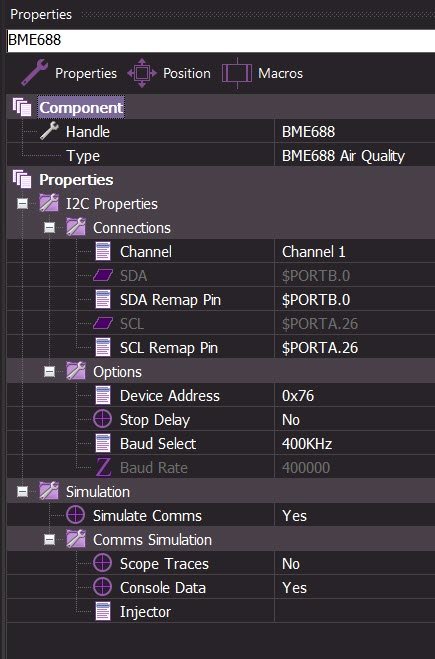Select the Device Address 0x76 value

point(354,395)
